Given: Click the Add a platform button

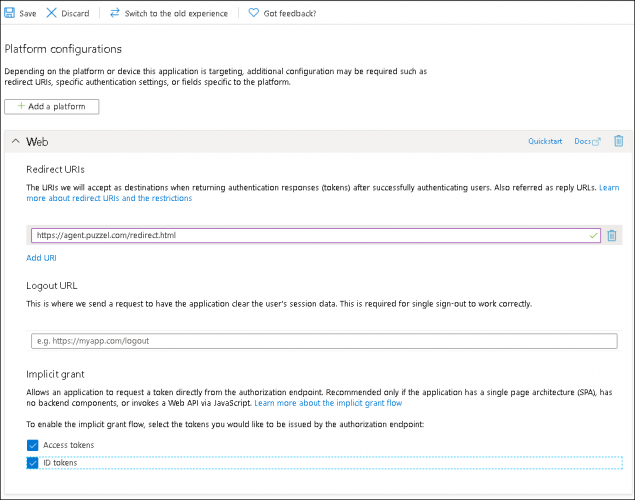Looking at the screenshot, I should [51, 106].
